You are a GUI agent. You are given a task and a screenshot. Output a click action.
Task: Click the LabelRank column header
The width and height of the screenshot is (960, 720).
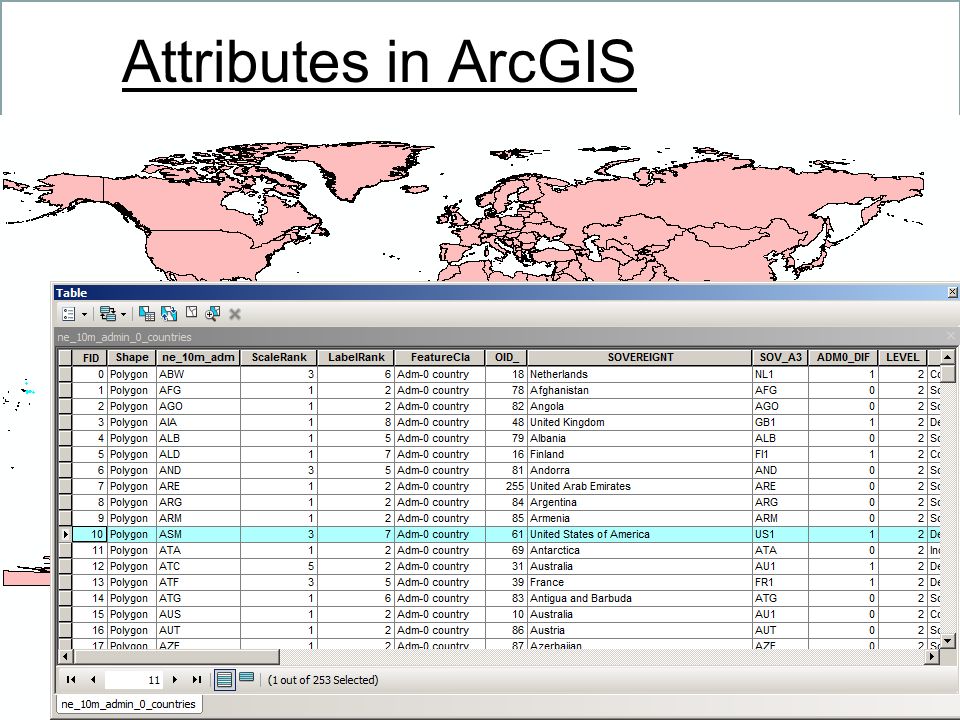click(x=356, y=358)
